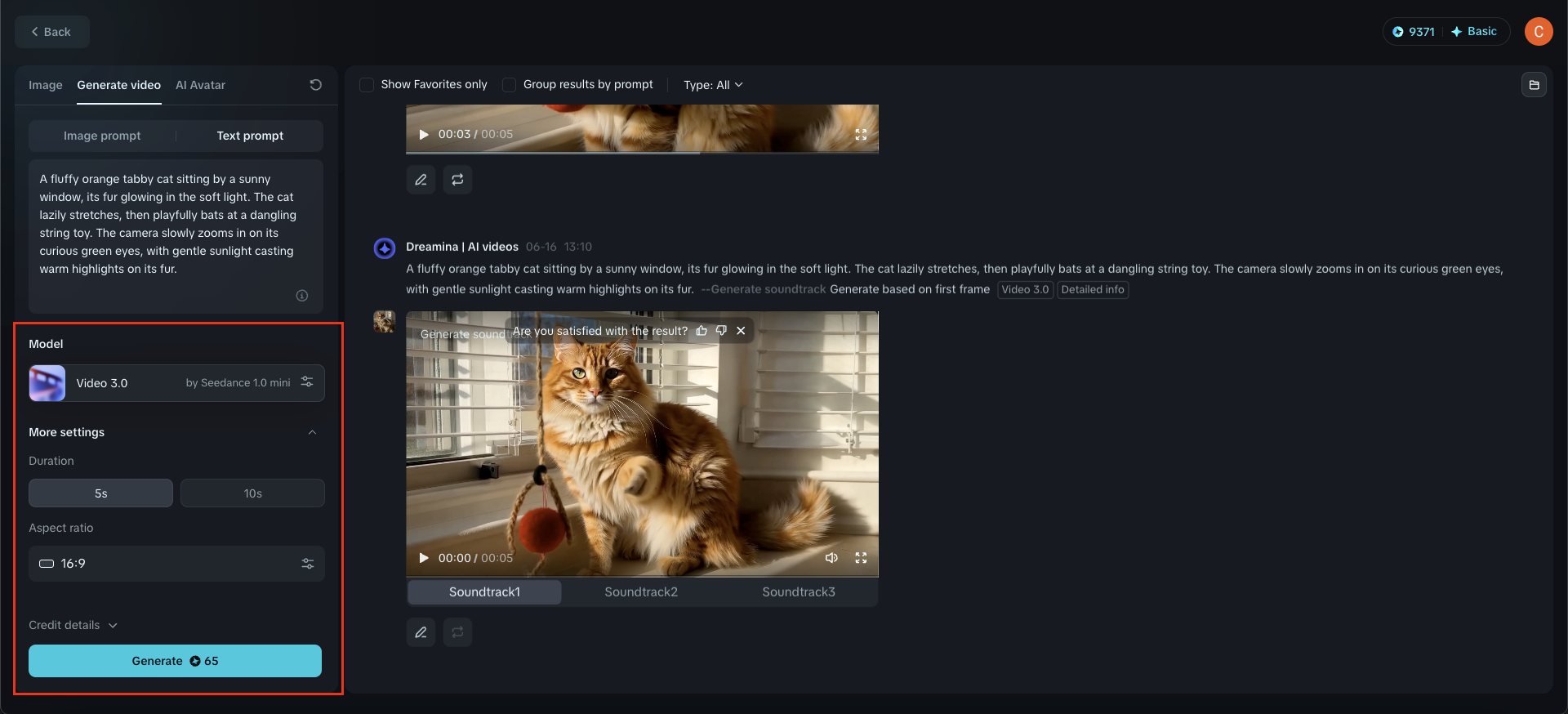The height and width of the screenshot is (714, 1568).
Task: Choose the Text prompt mode
Action: point(250,136)
